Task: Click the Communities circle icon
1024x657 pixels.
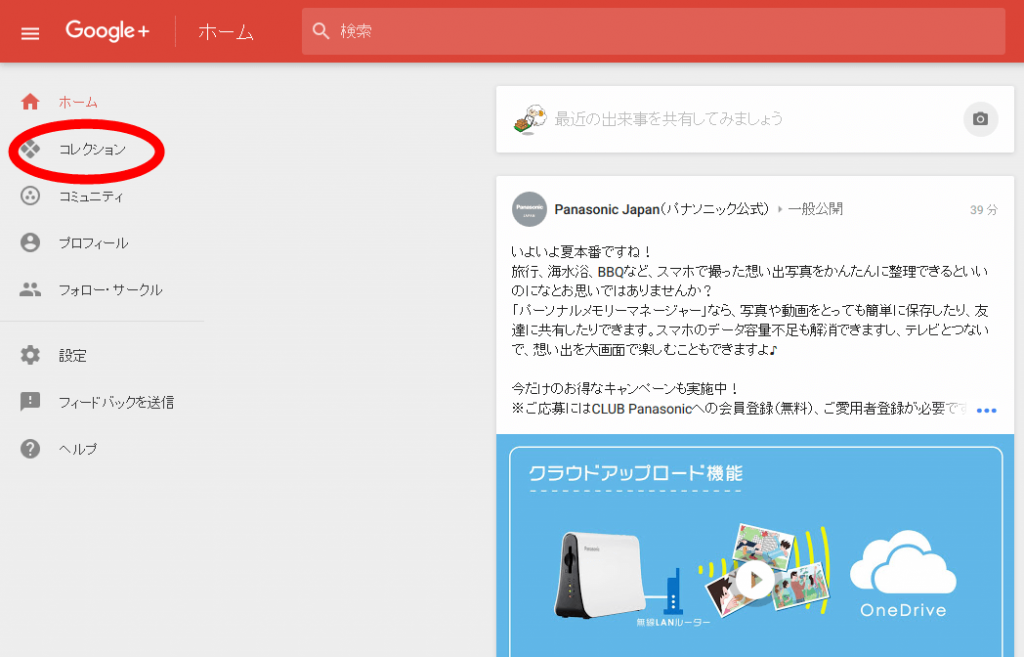Action: point(30,196)
